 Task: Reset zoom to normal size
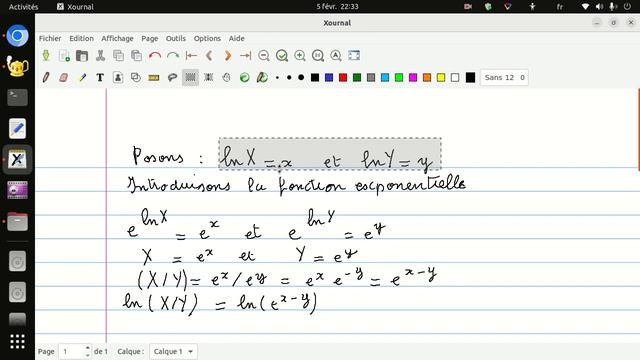(x=318, y=56)
